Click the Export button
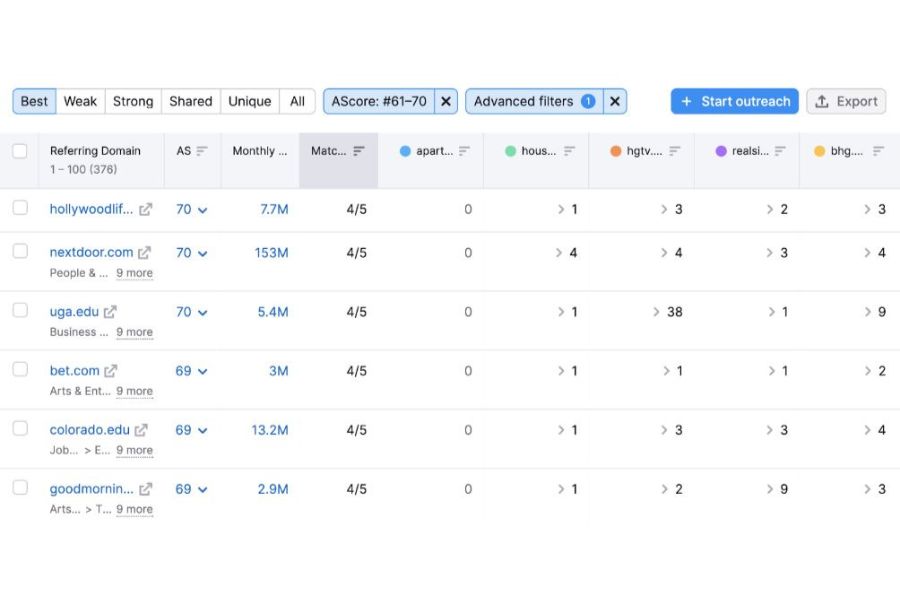The image size is (900, 600). pos(846,102)
